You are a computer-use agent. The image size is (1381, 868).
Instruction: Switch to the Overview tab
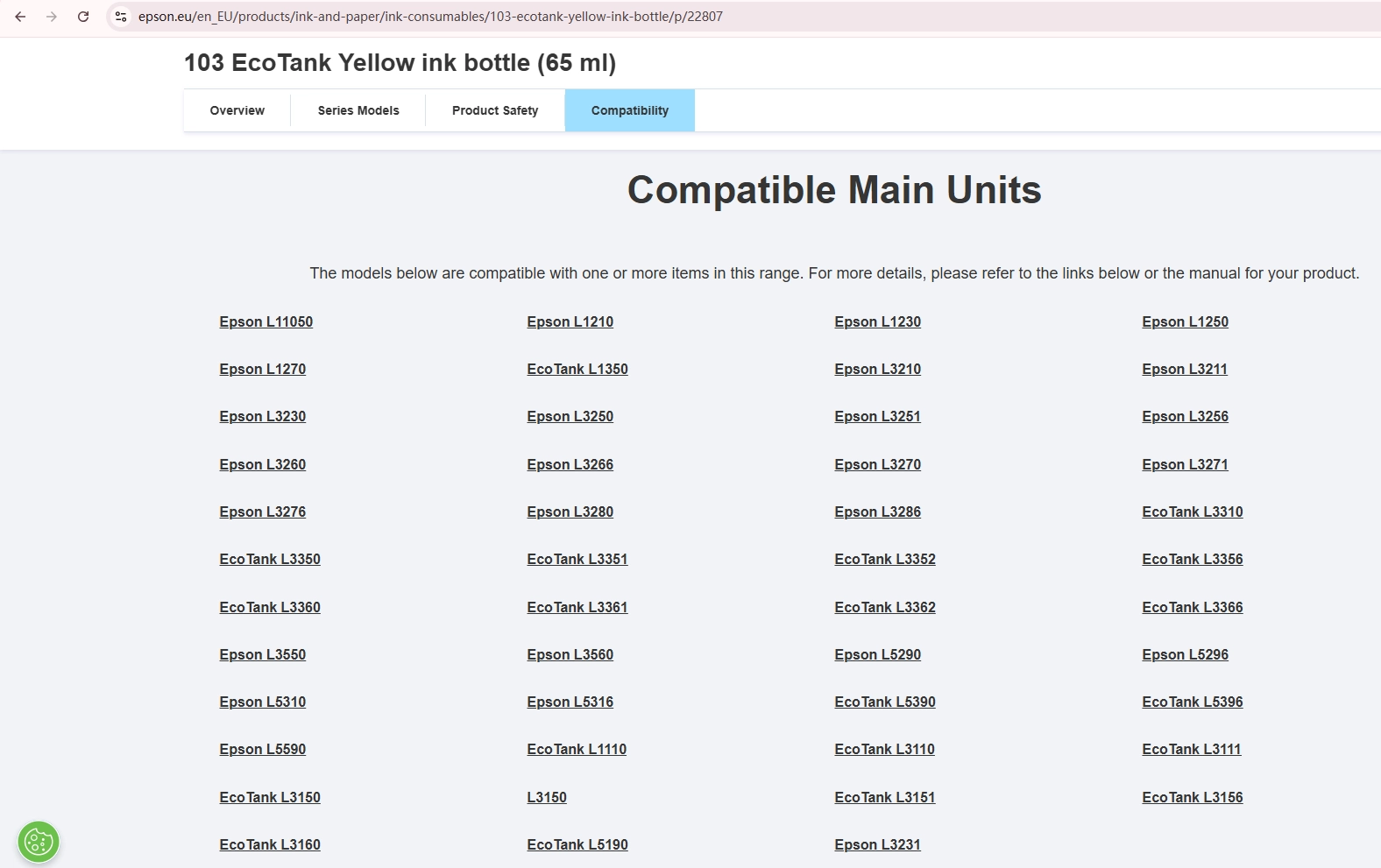[x=237, y=110]
